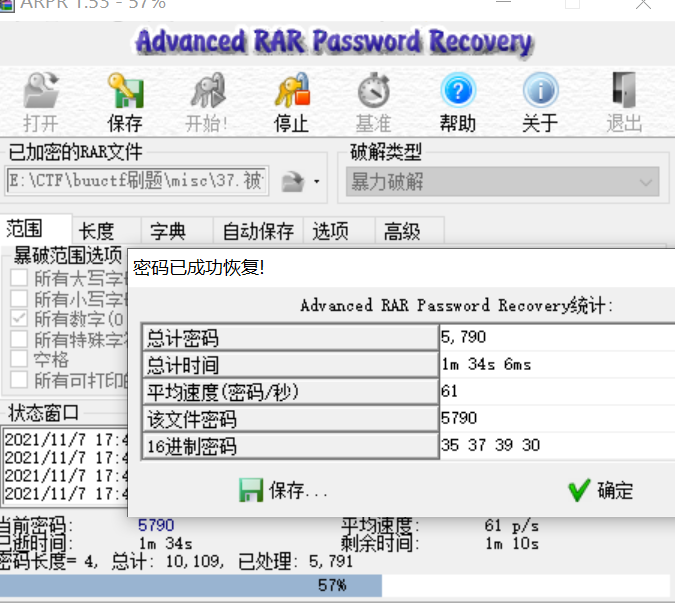This screenshot has width=675, height=603.
Task: Click the 保存... button in the result dialog
Action: coord(284,490)
